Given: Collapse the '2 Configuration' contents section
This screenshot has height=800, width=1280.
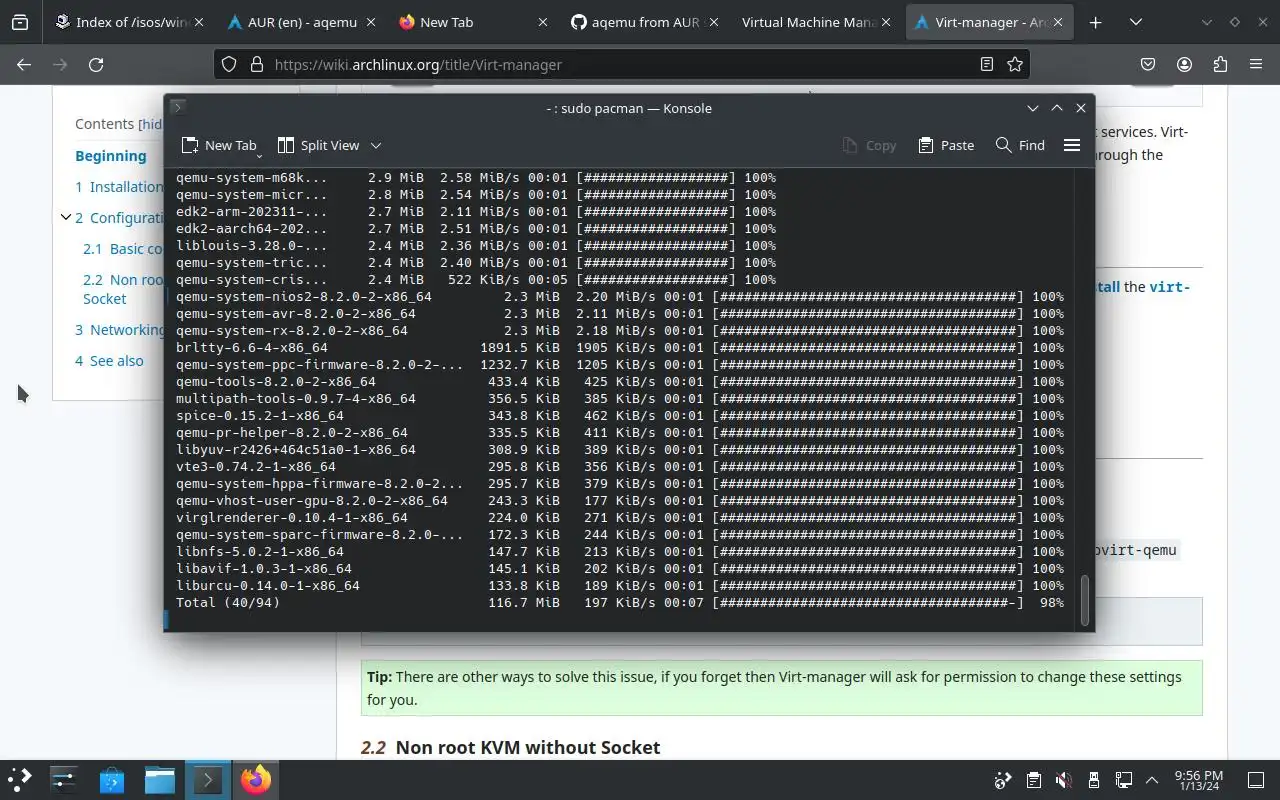Looking at the screenshot, I should pos(65,217).
